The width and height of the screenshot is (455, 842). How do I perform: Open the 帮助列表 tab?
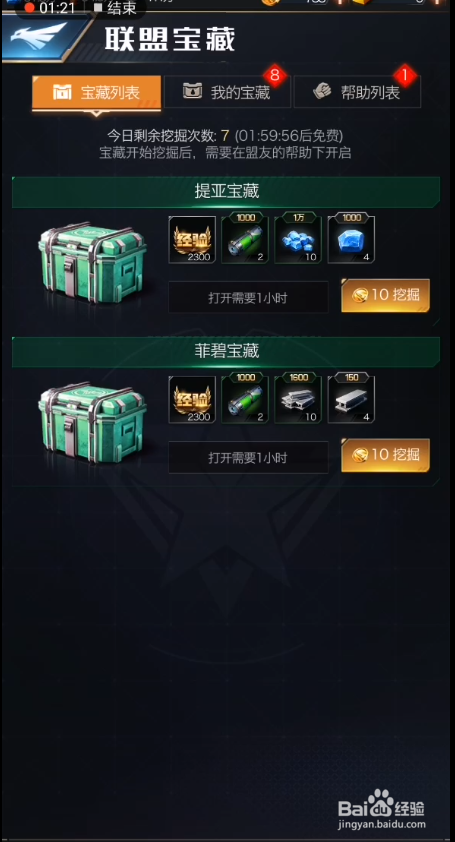[357, 92]
